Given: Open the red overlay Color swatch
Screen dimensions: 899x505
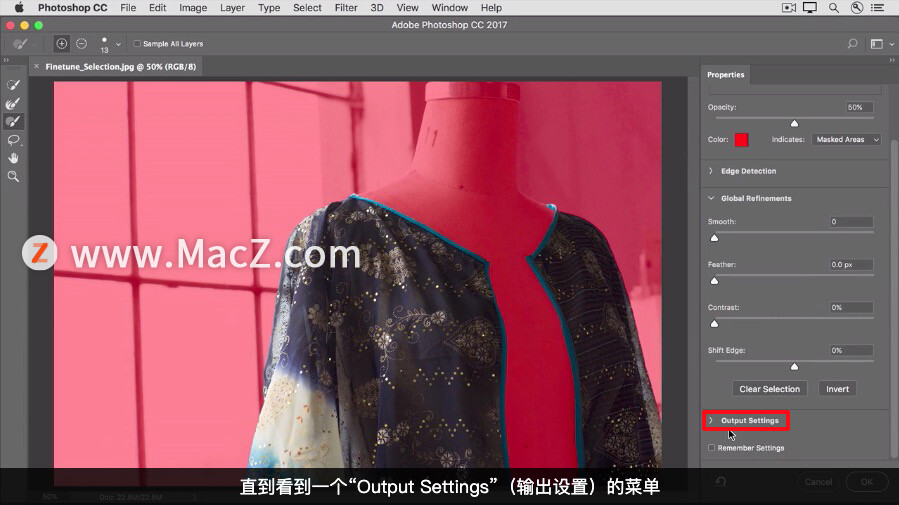Looking at the screenshot, I should pyautogui.click(x=741, y=139).
